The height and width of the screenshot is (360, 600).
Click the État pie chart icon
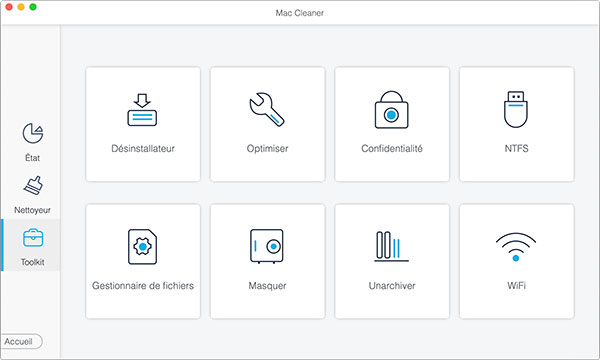click(33, 133)
